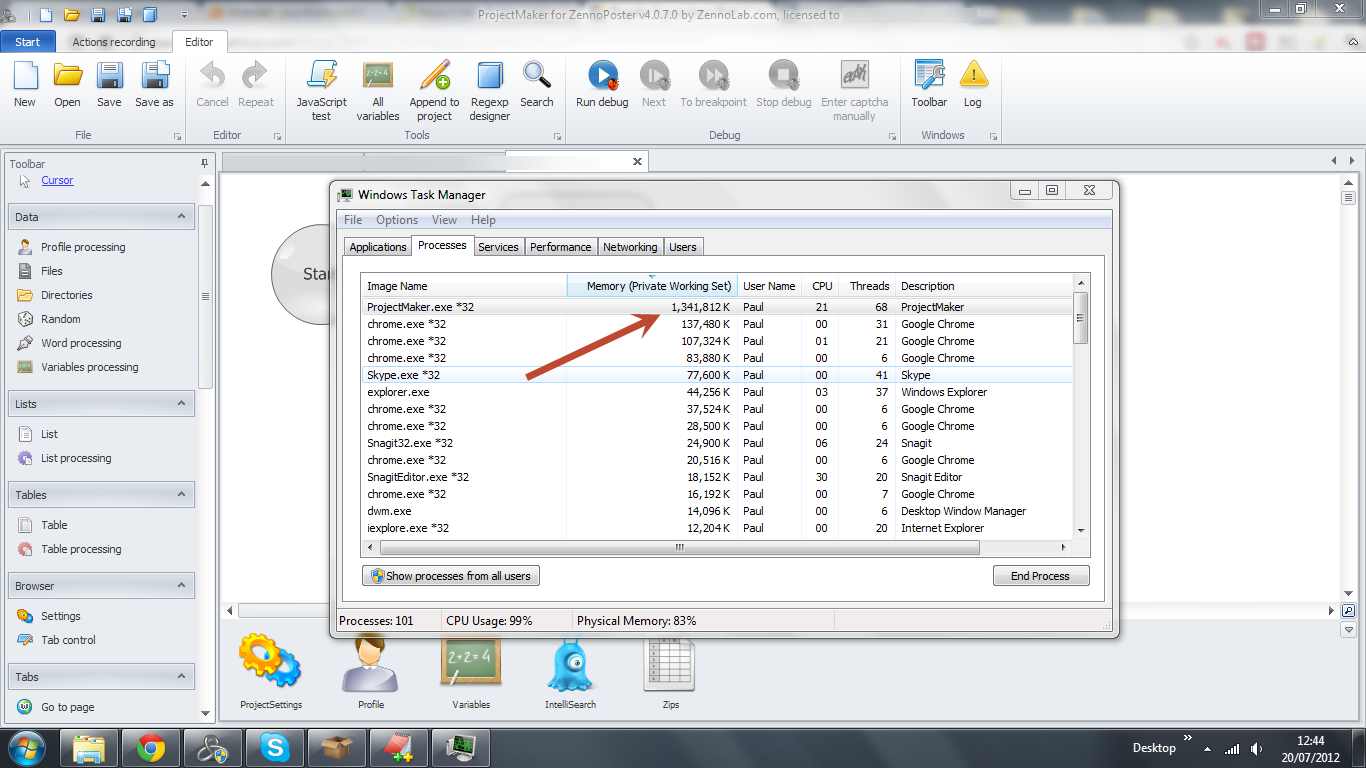Toggle the Toolbar window icon
Screen dimensions: 1366x768
click(x=929, y=76)
